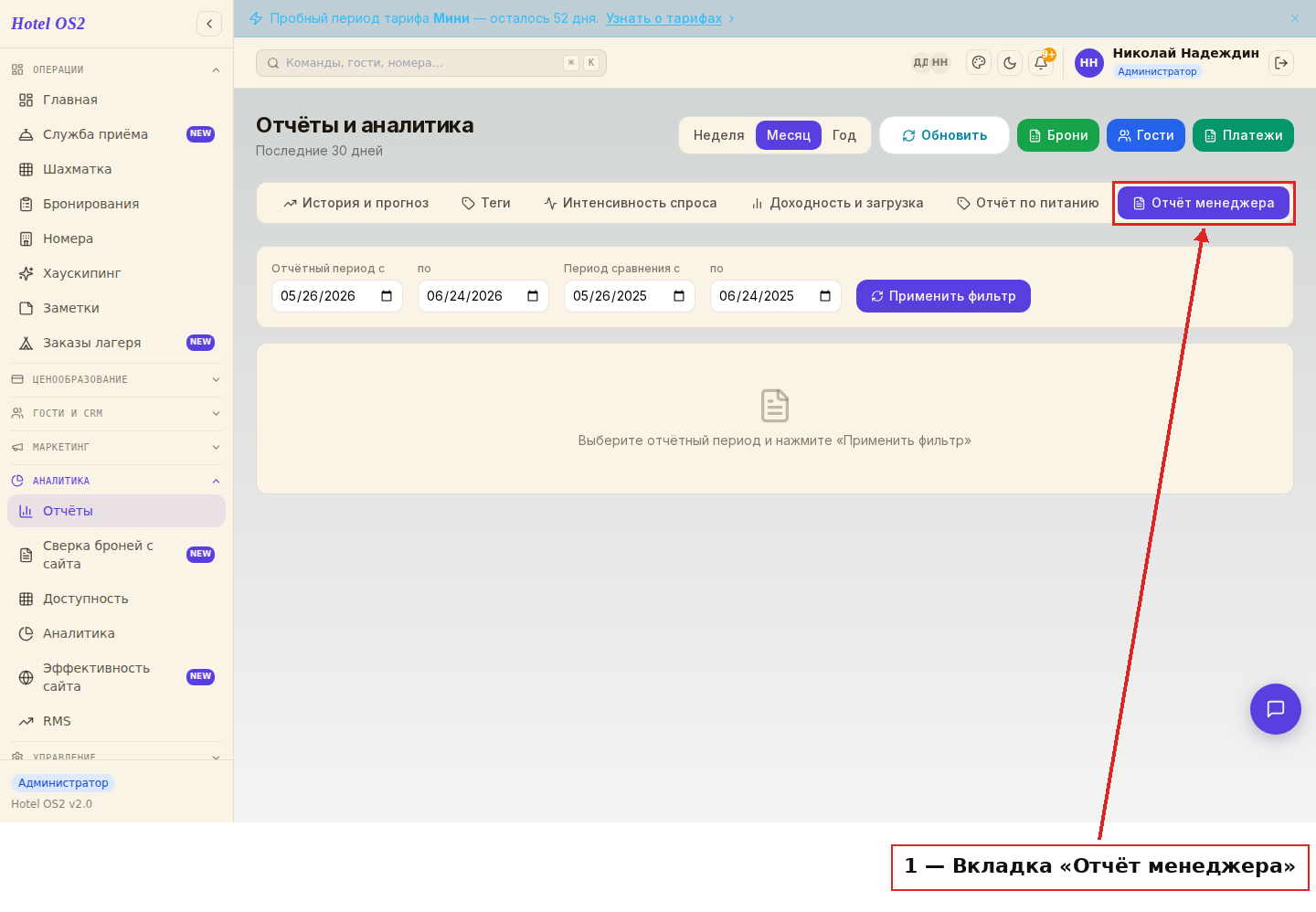
Task: Click Применить фильтр button
Action: click(x=943, y=296)
